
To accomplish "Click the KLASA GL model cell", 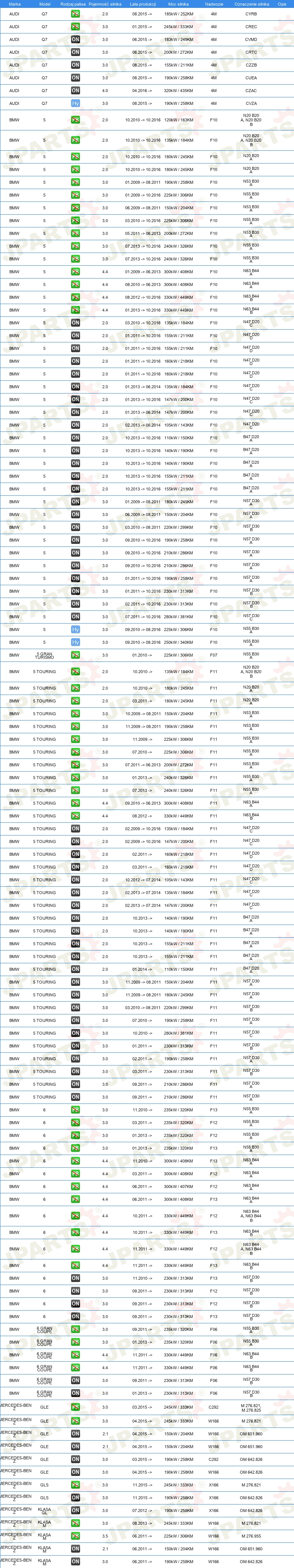I will (x=44, y=1511).
